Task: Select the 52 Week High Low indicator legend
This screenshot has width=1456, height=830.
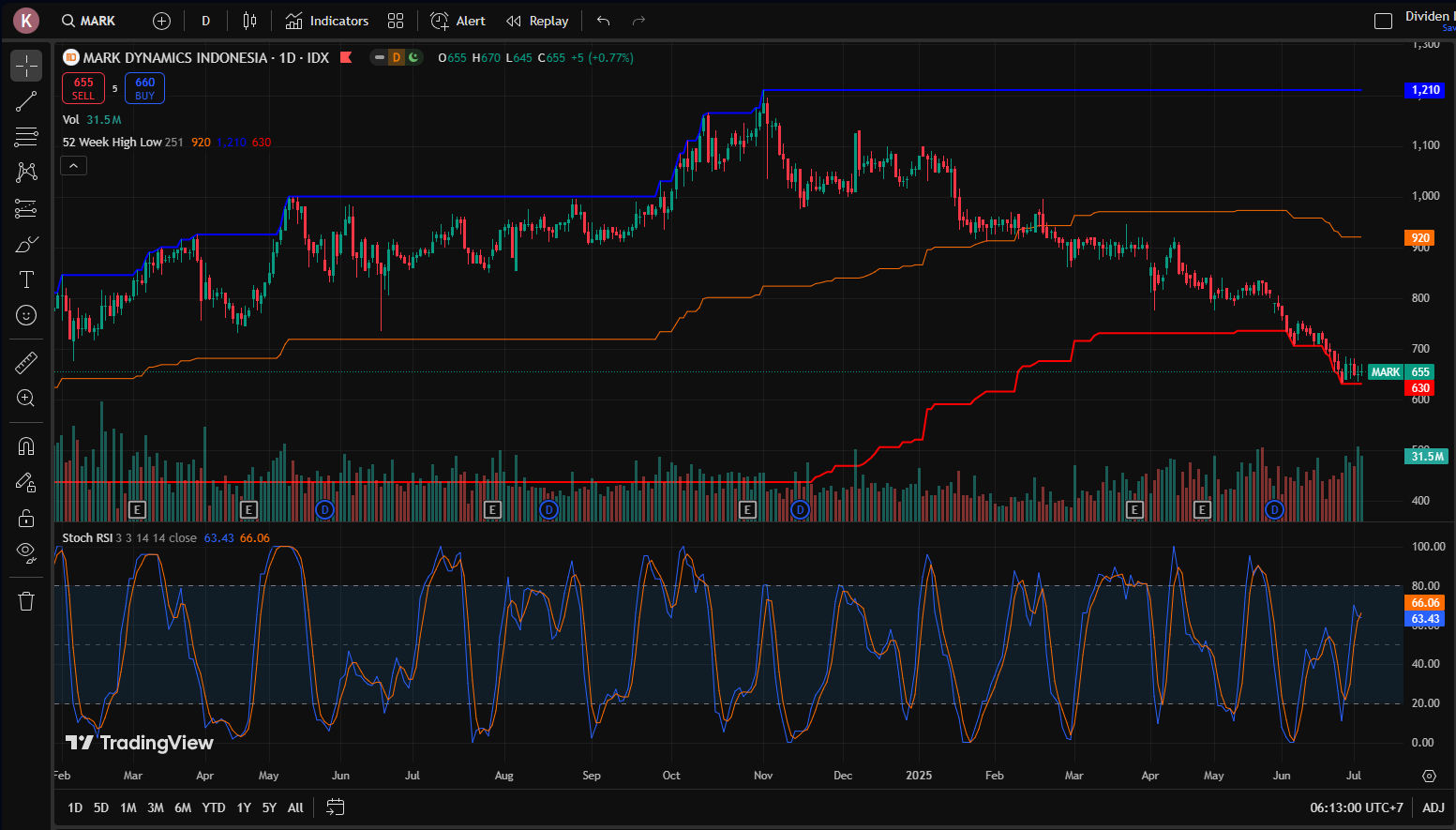Action: (x=113, y=143)
